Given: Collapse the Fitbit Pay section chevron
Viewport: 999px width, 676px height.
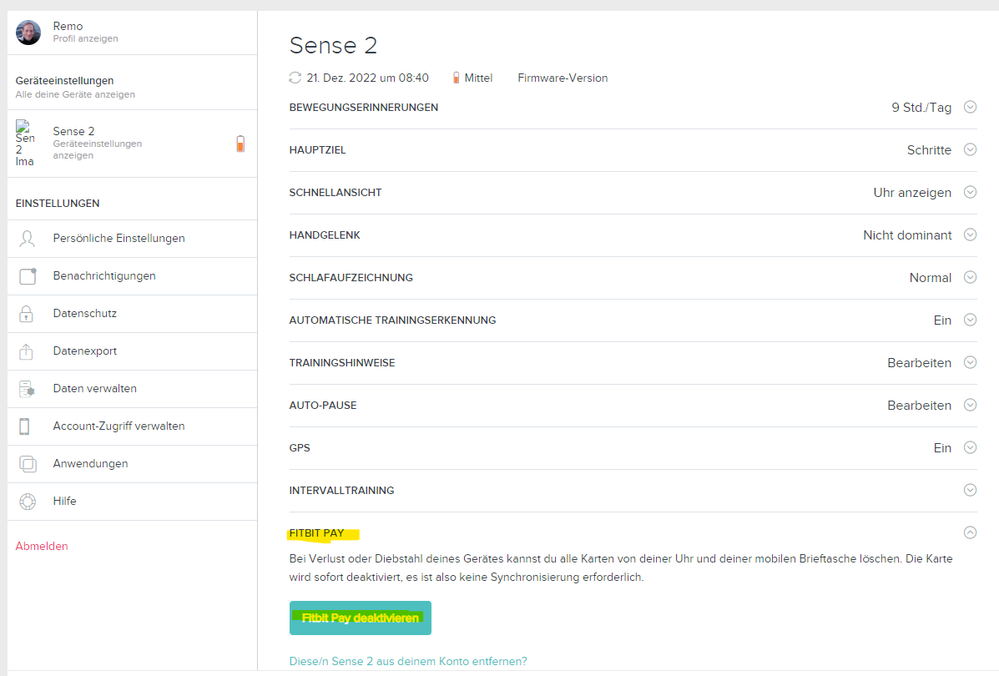Looking at the screenshot, I should pos(969,533).
